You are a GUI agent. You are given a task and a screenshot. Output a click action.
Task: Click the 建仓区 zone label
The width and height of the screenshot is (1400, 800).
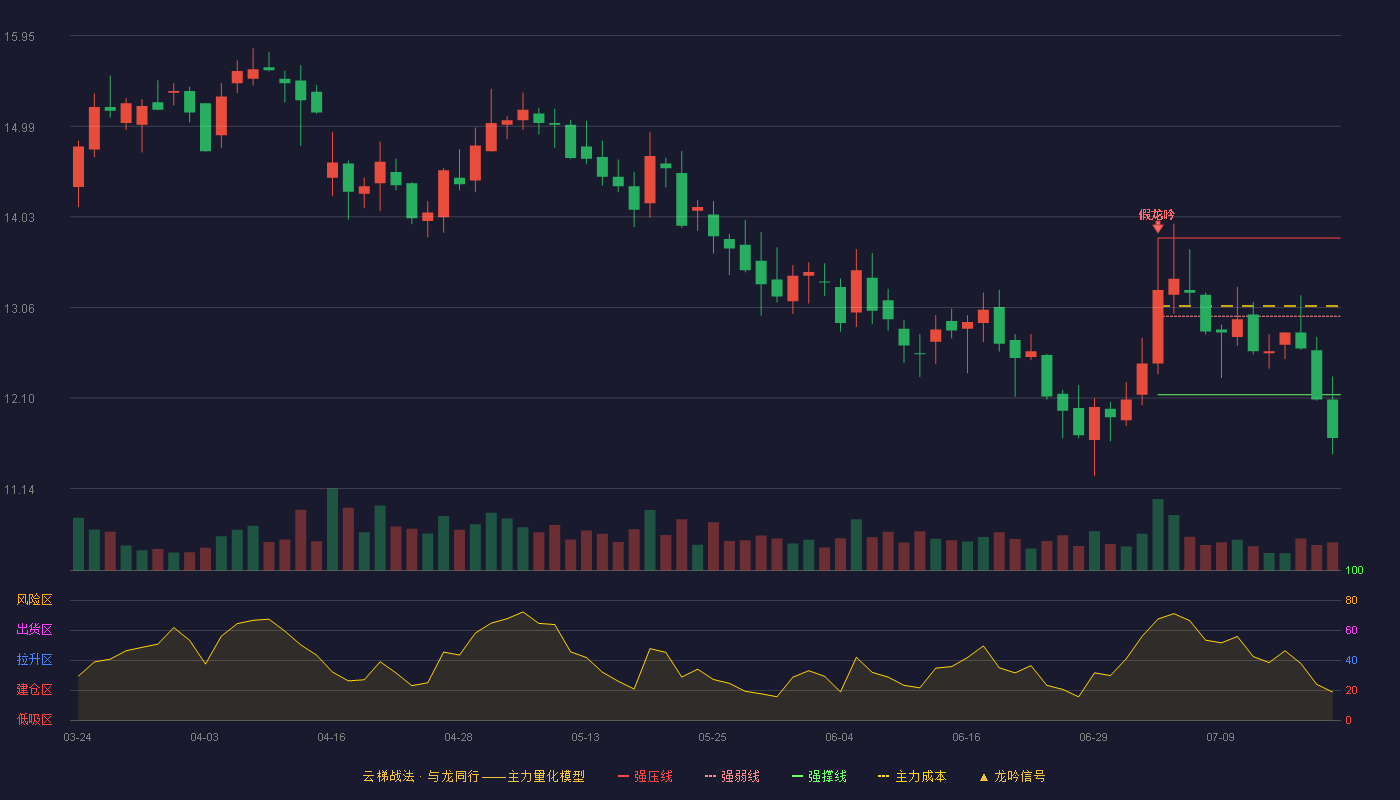click(34, 690)
